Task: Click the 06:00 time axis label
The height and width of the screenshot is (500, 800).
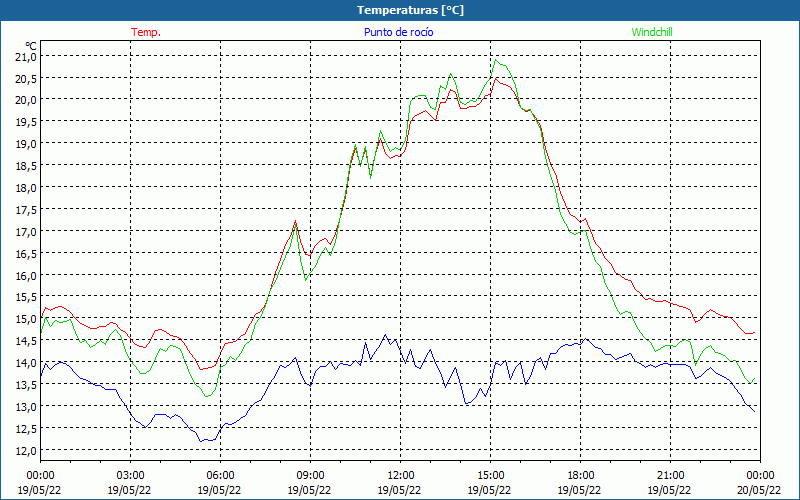Action: 220,476
